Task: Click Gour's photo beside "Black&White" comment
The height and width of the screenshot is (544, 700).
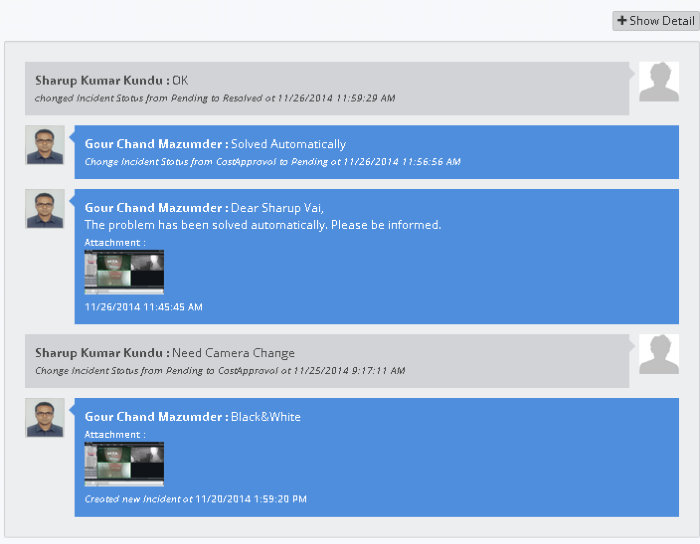Action: pos(45,418)
